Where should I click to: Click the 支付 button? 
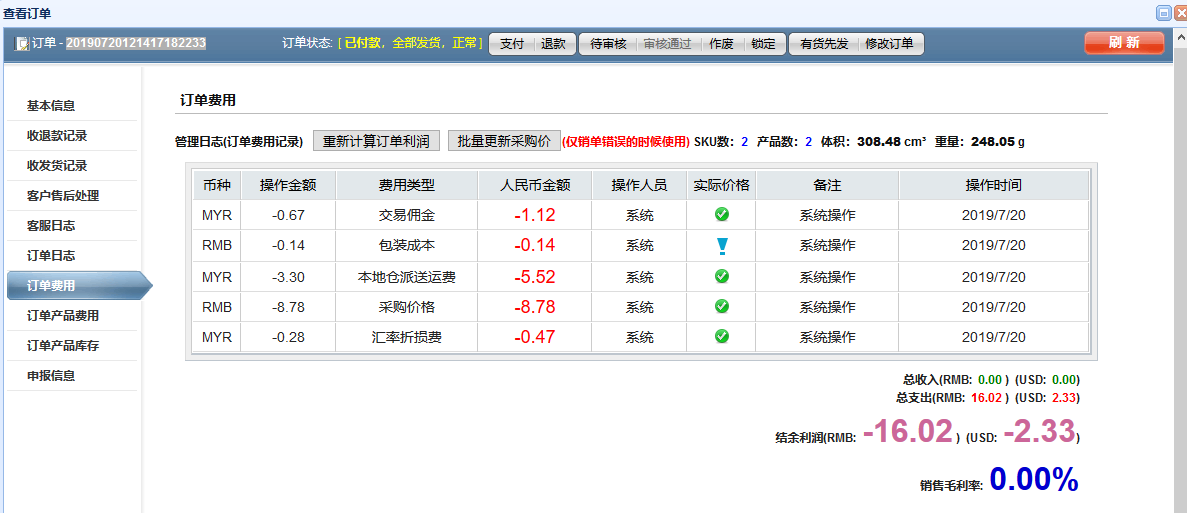coord(512,44)
